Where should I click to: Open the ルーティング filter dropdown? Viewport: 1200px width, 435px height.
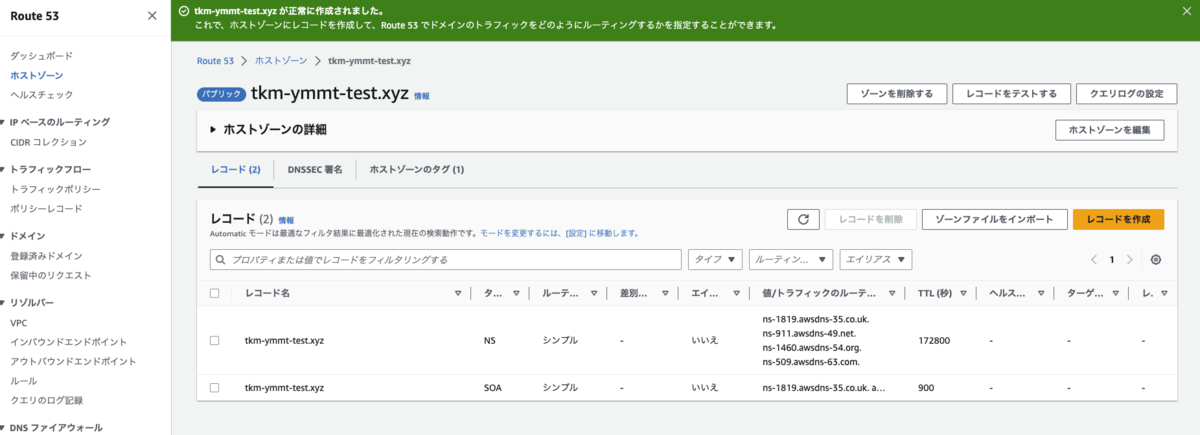pyautogui.click(x=791, y=259)
